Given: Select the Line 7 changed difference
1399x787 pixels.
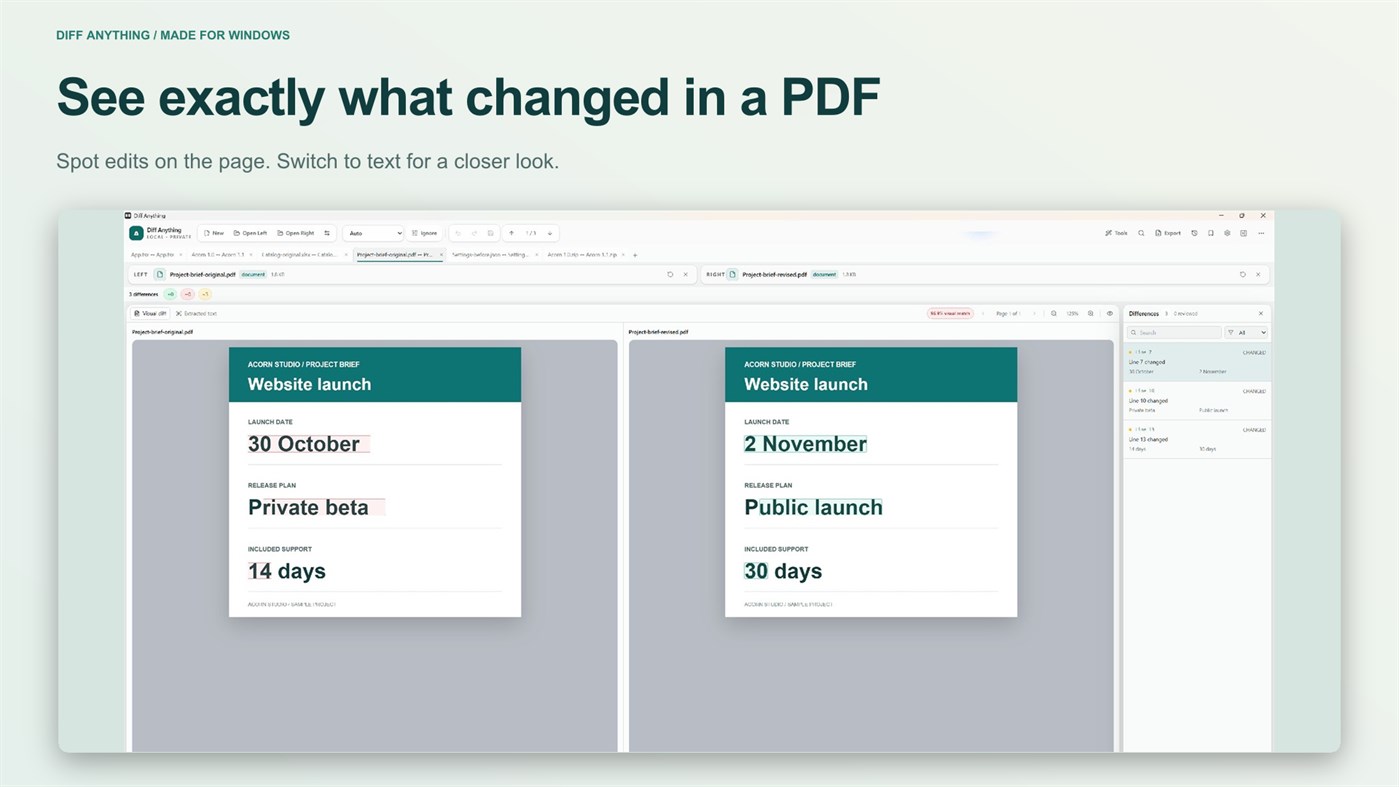Looking at the screenshot, I should pyautogui.click(x=1197, y=362).
